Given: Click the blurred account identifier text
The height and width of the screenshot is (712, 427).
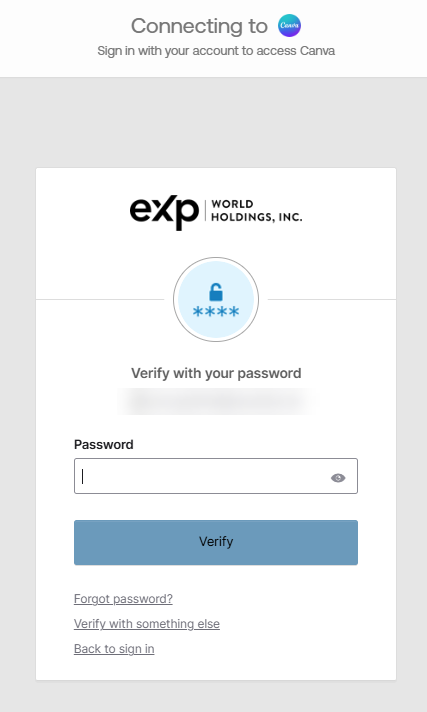Looking at the screenshot, I should click(216, 401).
